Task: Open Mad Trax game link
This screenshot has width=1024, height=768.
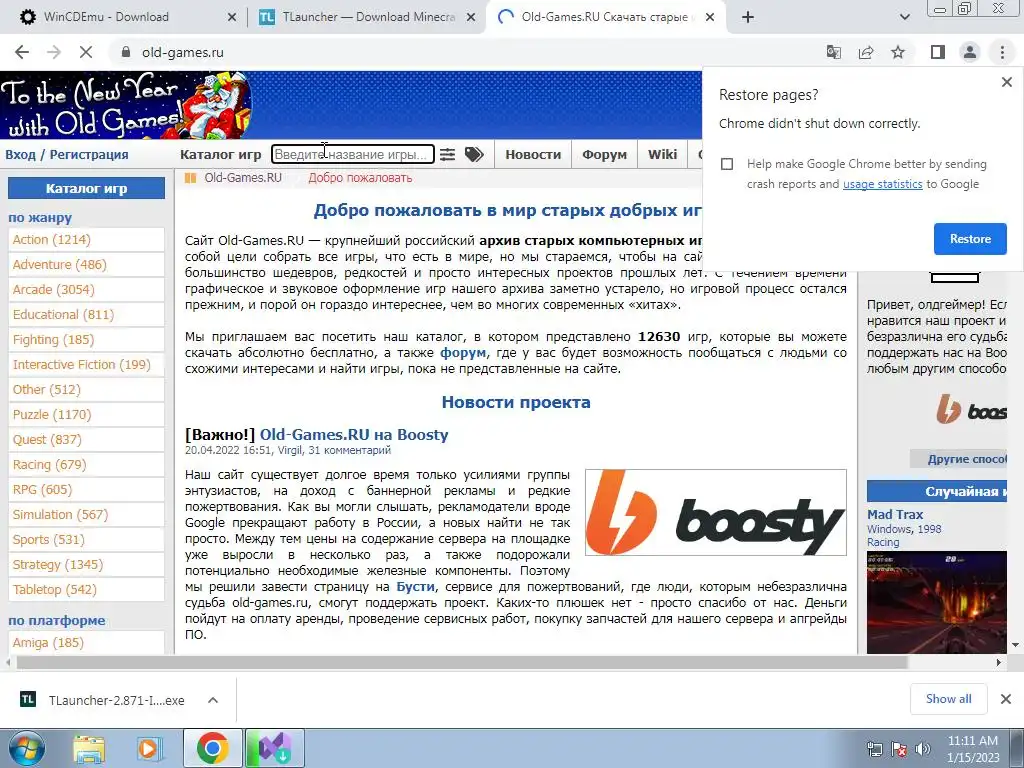Action: pyautogui.click(x=895, y=514)
